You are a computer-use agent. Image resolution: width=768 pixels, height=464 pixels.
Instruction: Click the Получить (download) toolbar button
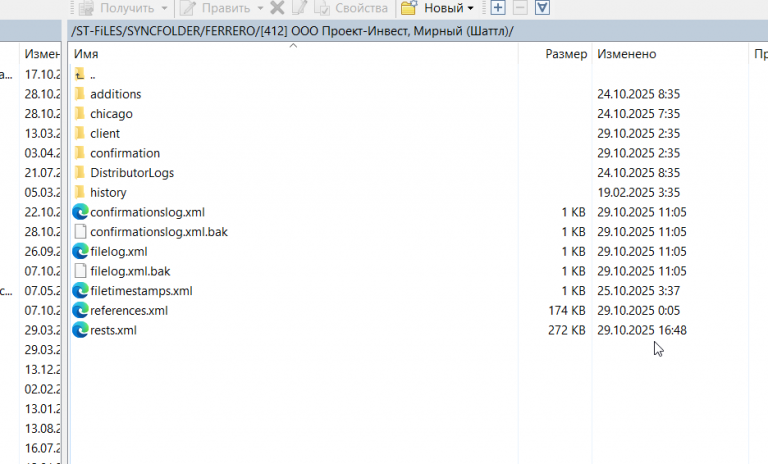pos(117,8)
